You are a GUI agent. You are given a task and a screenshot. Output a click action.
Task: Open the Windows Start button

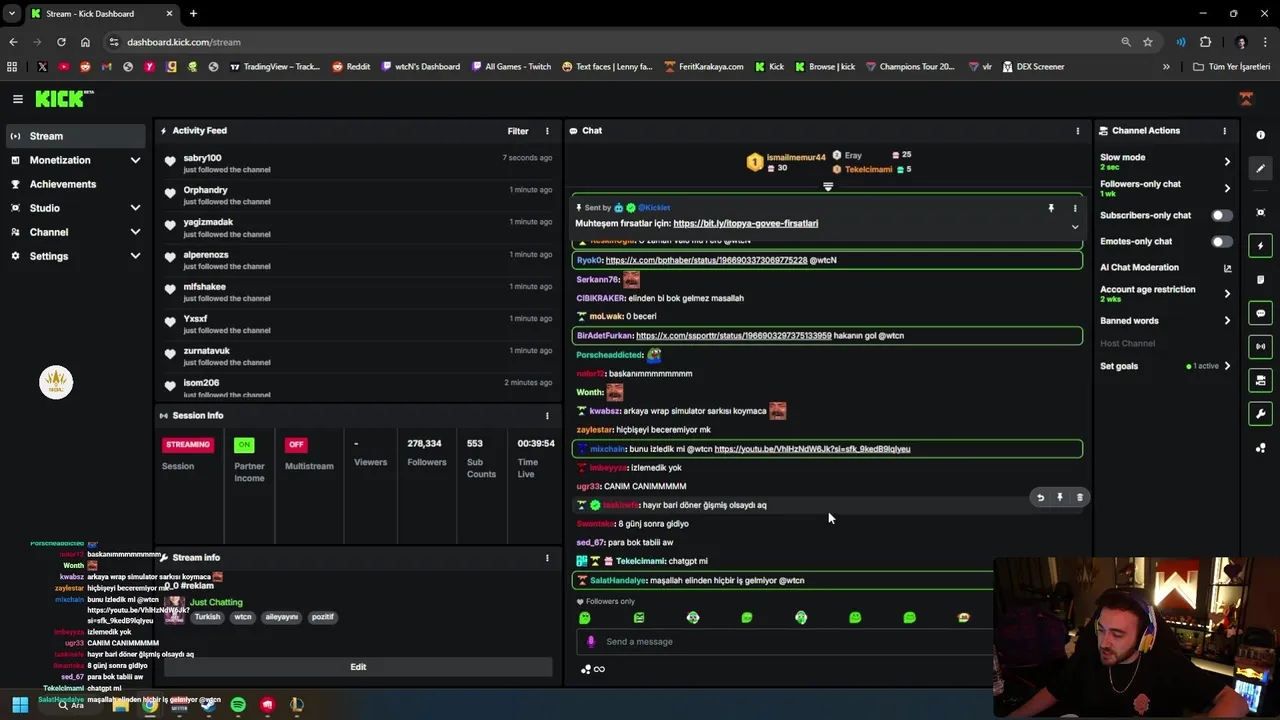coord(20,705)
